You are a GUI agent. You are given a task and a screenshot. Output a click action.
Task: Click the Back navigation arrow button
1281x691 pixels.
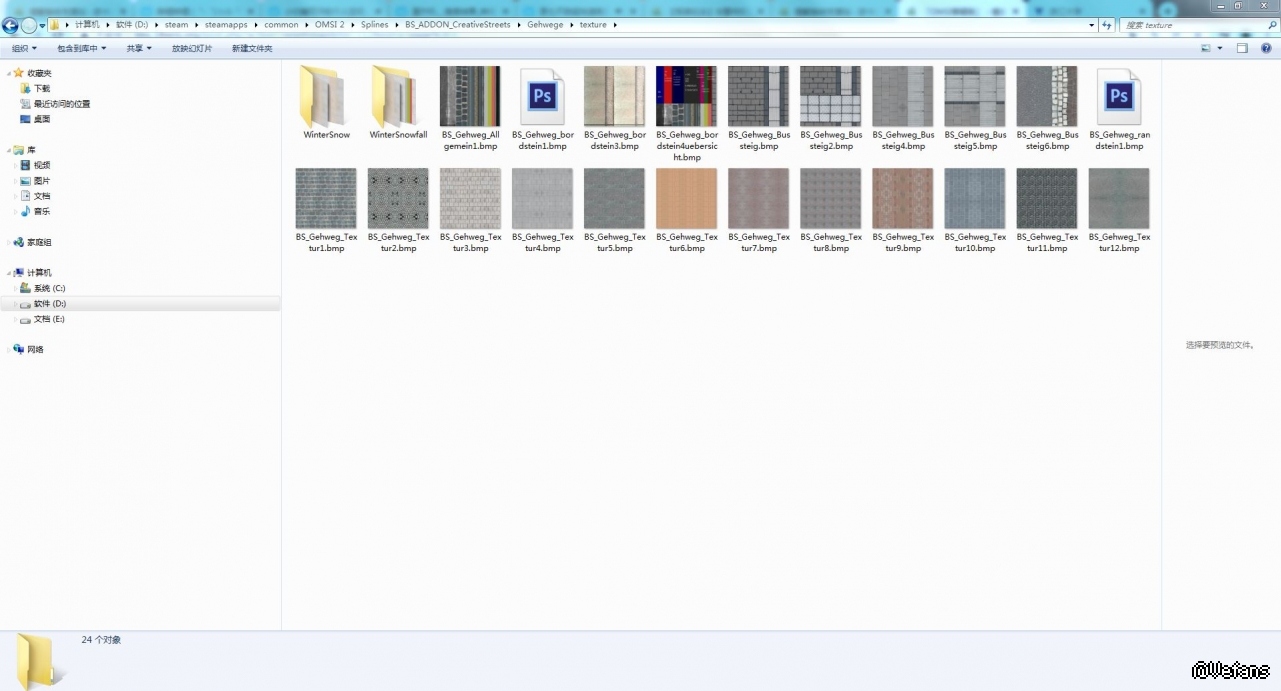point(11,26)
